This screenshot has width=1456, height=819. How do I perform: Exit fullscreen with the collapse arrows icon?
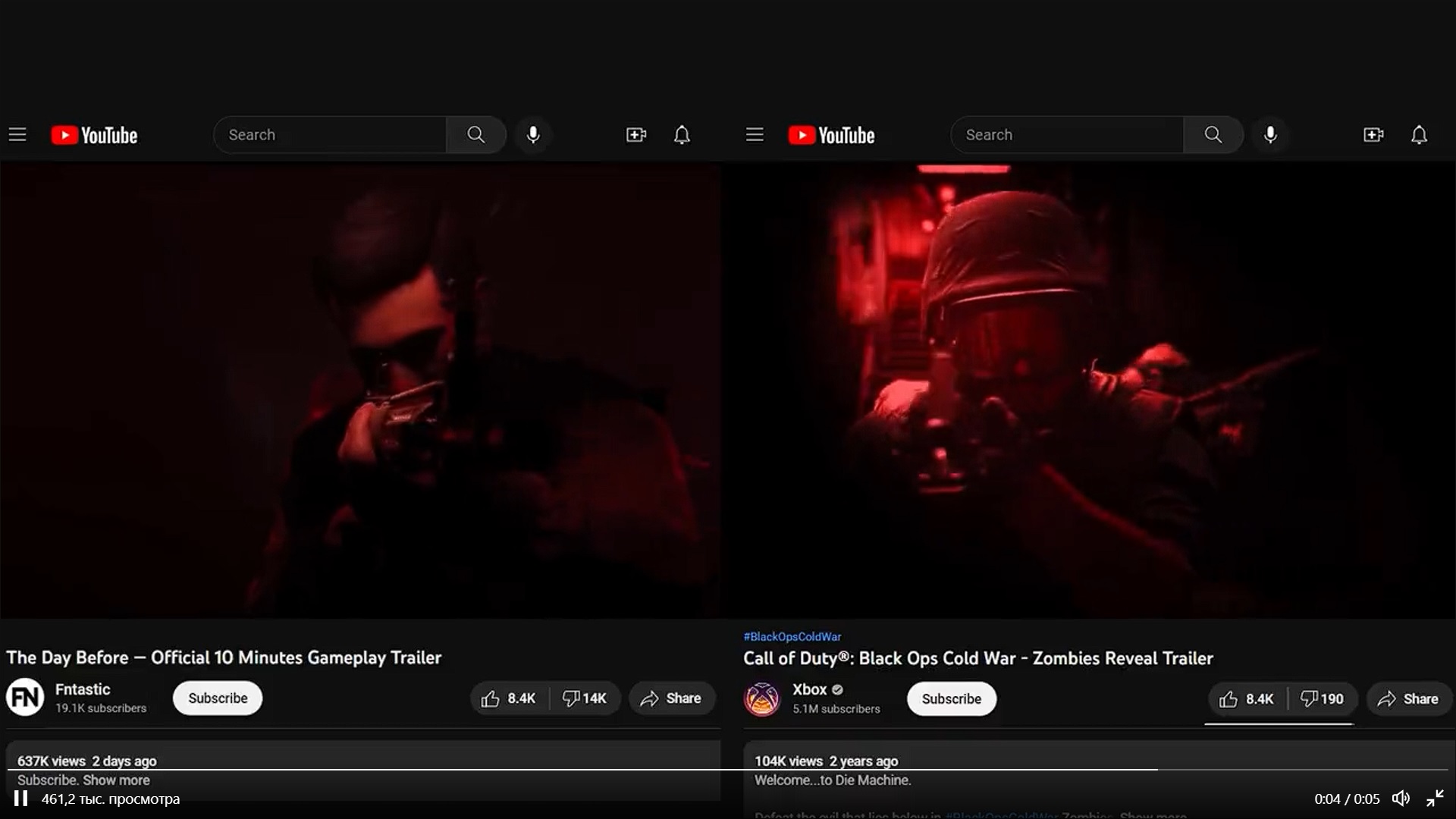[x=1435, y=799]
